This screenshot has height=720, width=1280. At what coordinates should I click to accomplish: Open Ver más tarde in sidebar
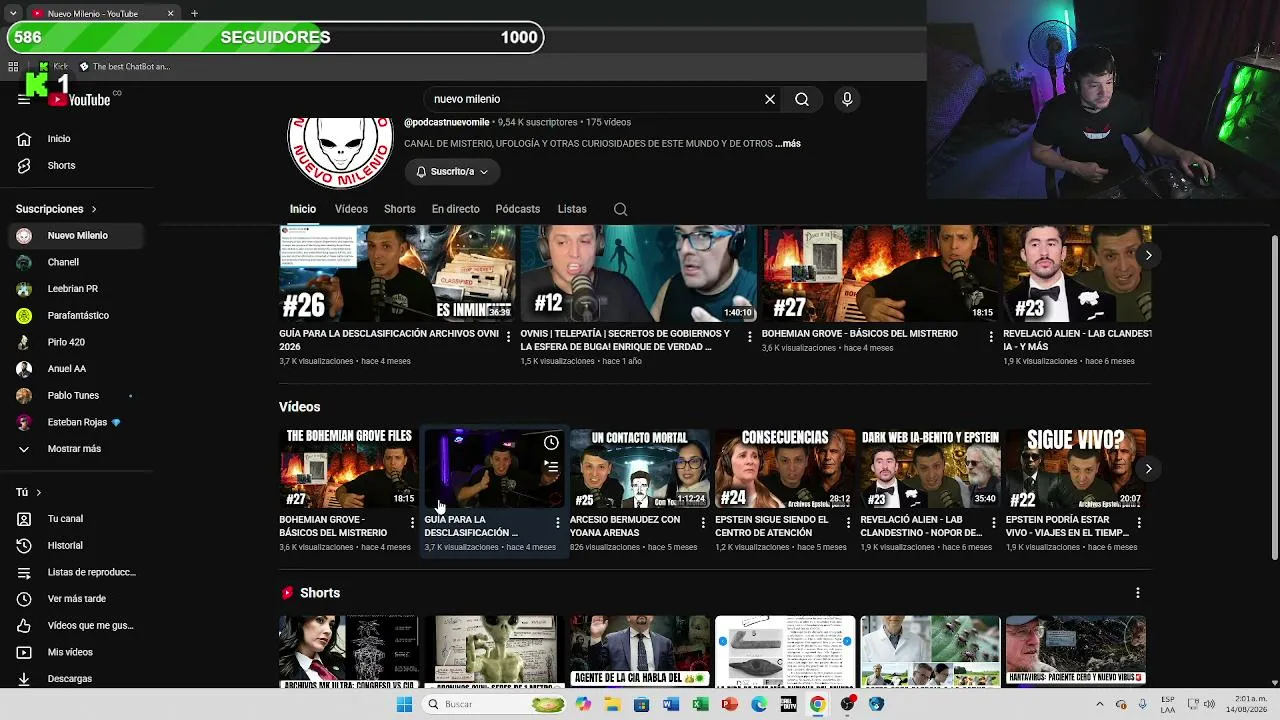76,598
